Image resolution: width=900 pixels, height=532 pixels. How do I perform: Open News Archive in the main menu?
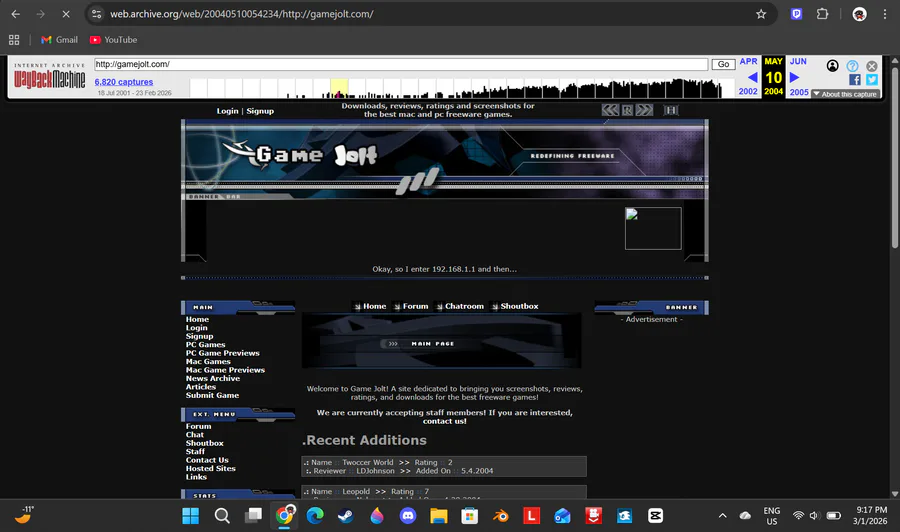pos(212,378)
